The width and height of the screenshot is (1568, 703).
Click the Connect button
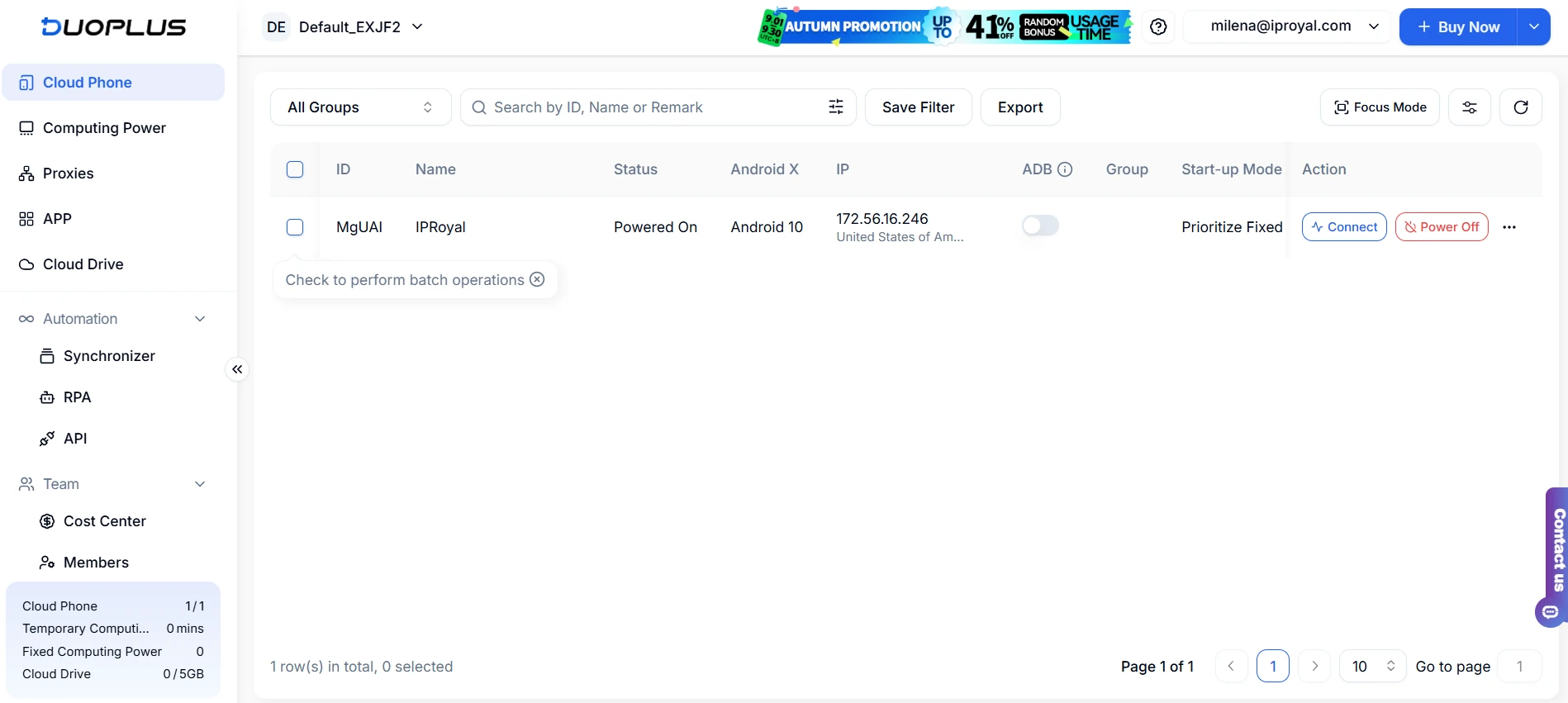point(1343,227)
